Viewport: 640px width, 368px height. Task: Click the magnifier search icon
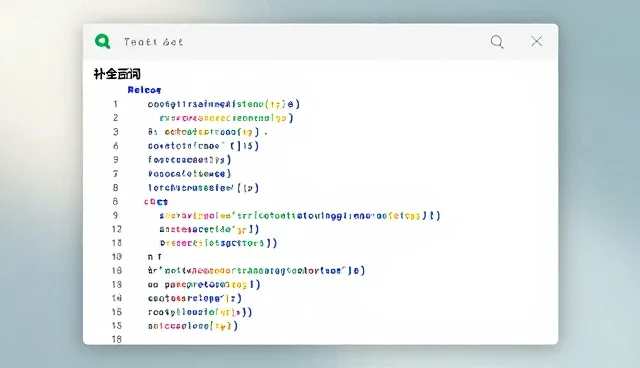click(x=497, y=42)
